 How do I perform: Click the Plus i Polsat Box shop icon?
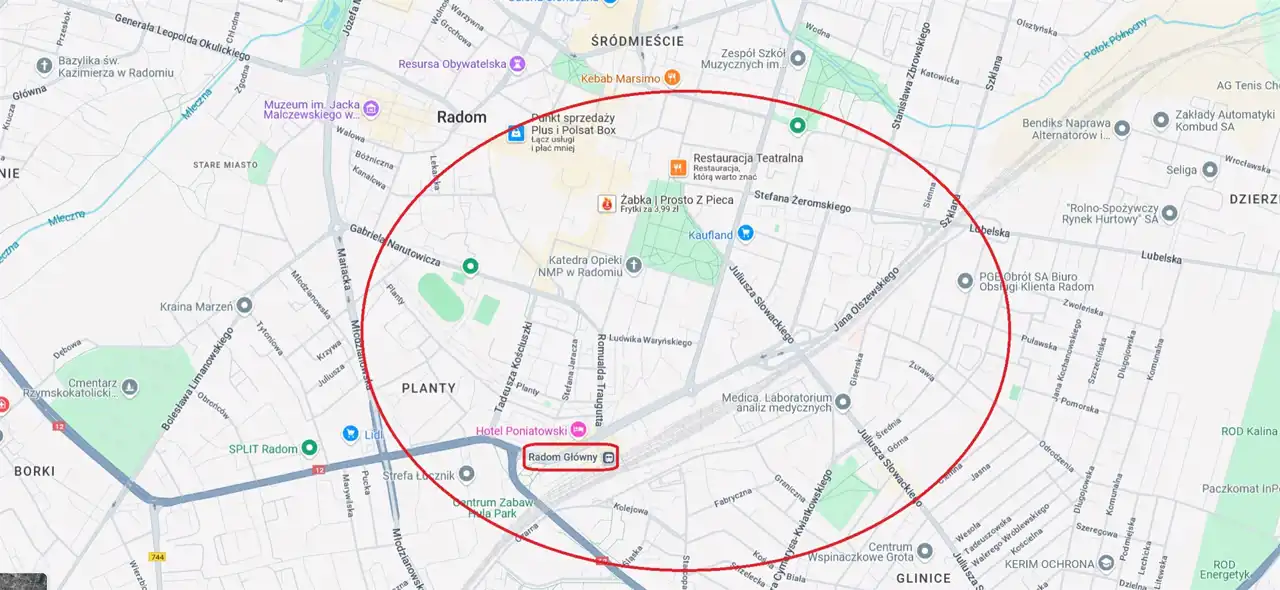pos(516,132)
